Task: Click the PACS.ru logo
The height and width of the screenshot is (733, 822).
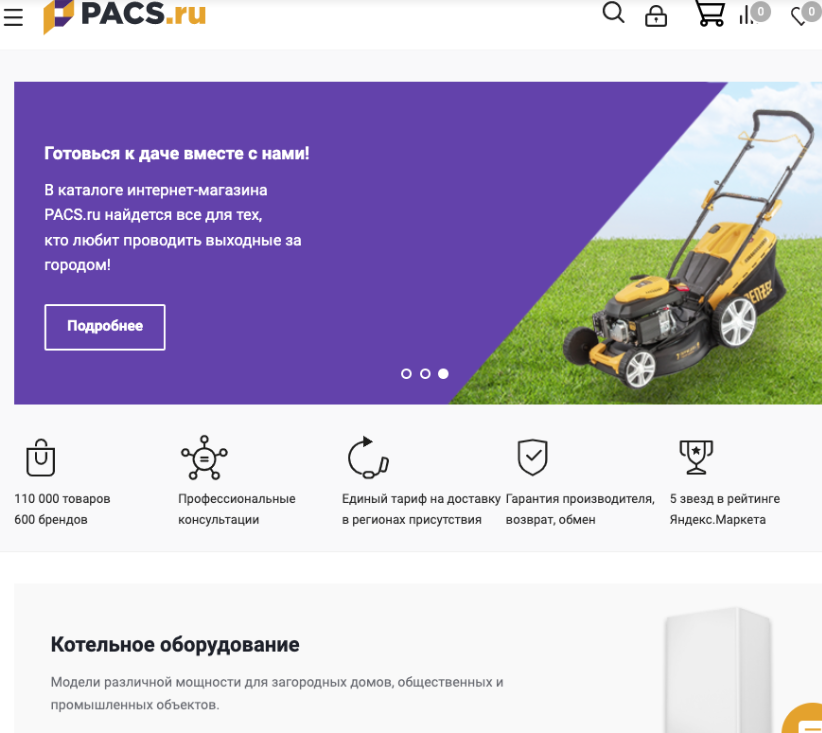Action: pos(125,16)
